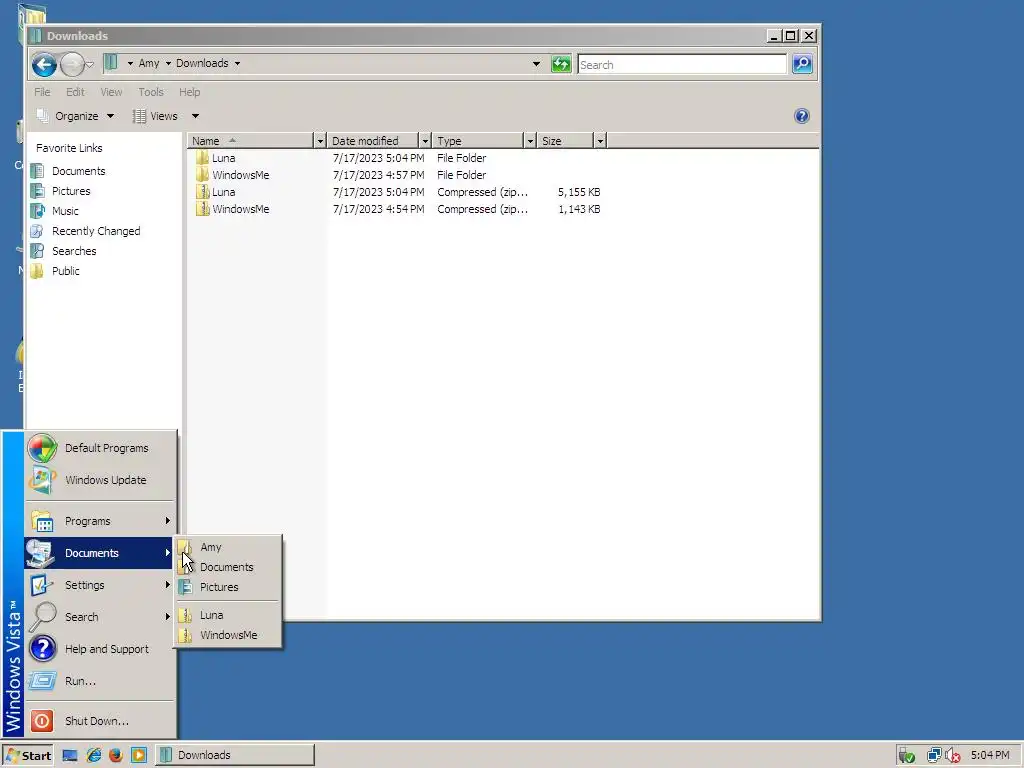Expand Settings in the Start menu
Image resolution: width=1024 pixels, height=768 pixels.
coord(101,585)
